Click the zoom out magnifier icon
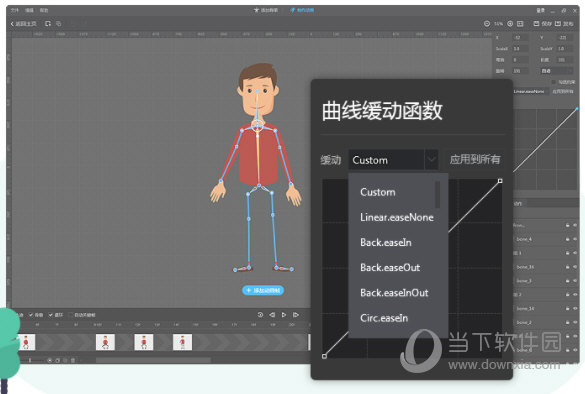The image size is (585, 394). [x=487, y=24]
